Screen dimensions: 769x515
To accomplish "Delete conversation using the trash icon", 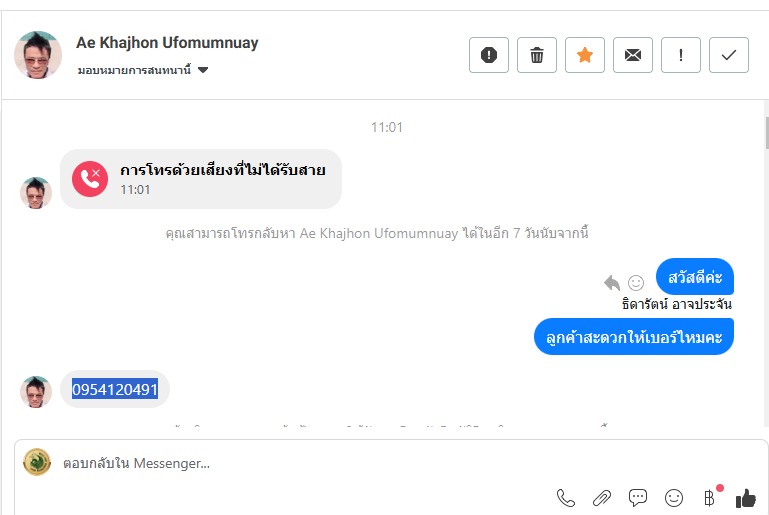I will pos(537,55).
